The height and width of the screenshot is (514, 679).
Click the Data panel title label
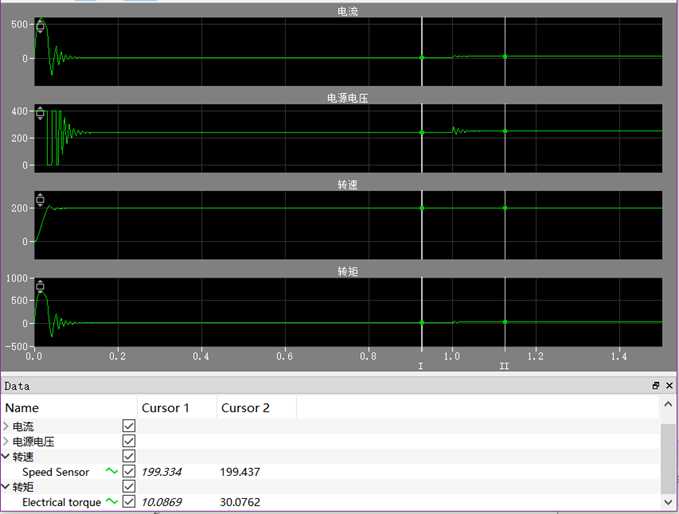[x=17, y=386]
